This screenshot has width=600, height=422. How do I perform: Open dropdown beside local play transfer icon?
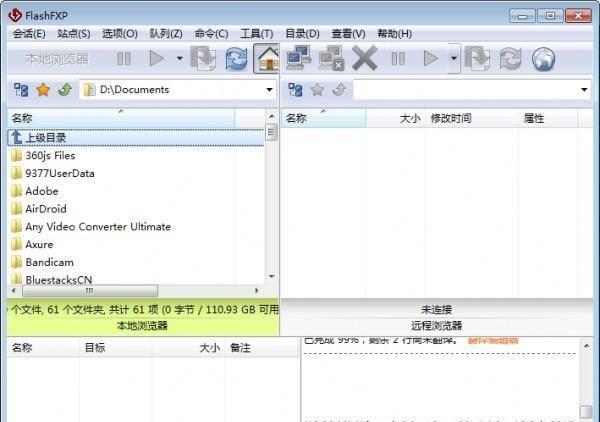tap(179, 59)
